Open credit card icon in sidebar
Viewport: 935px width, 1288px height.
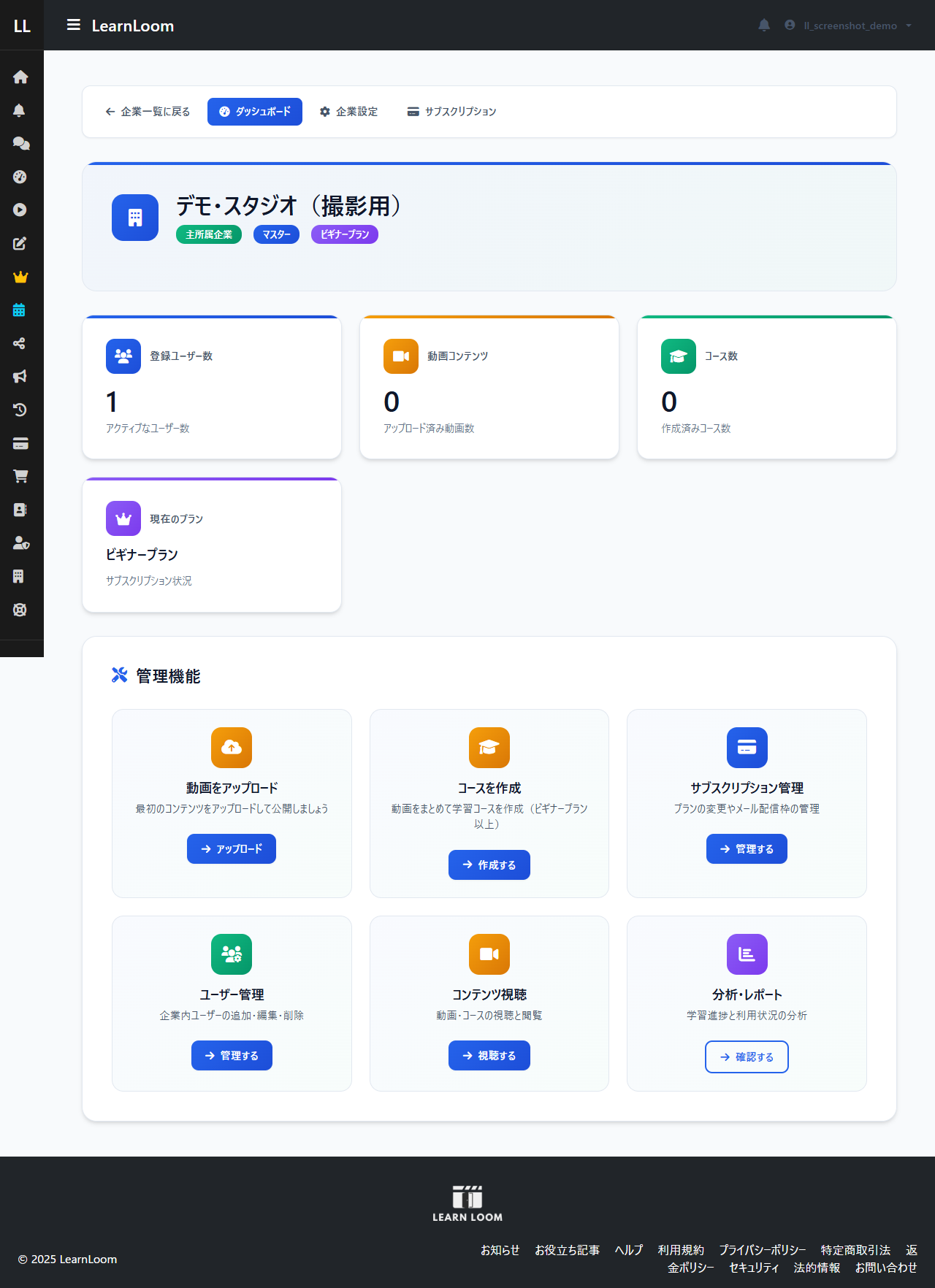[x=20, y=443]
